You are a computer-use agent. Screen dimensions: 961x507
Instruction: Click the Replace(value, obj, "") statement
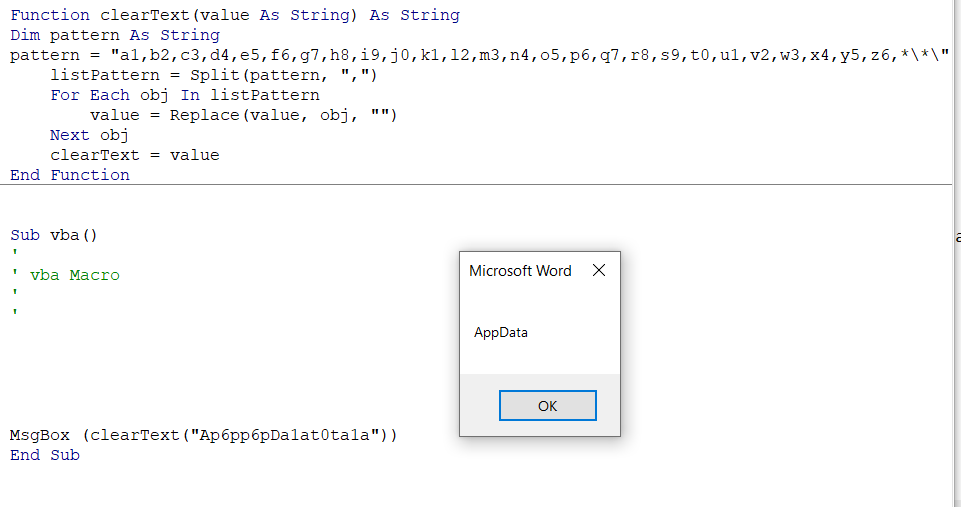[x=283, y=115]
